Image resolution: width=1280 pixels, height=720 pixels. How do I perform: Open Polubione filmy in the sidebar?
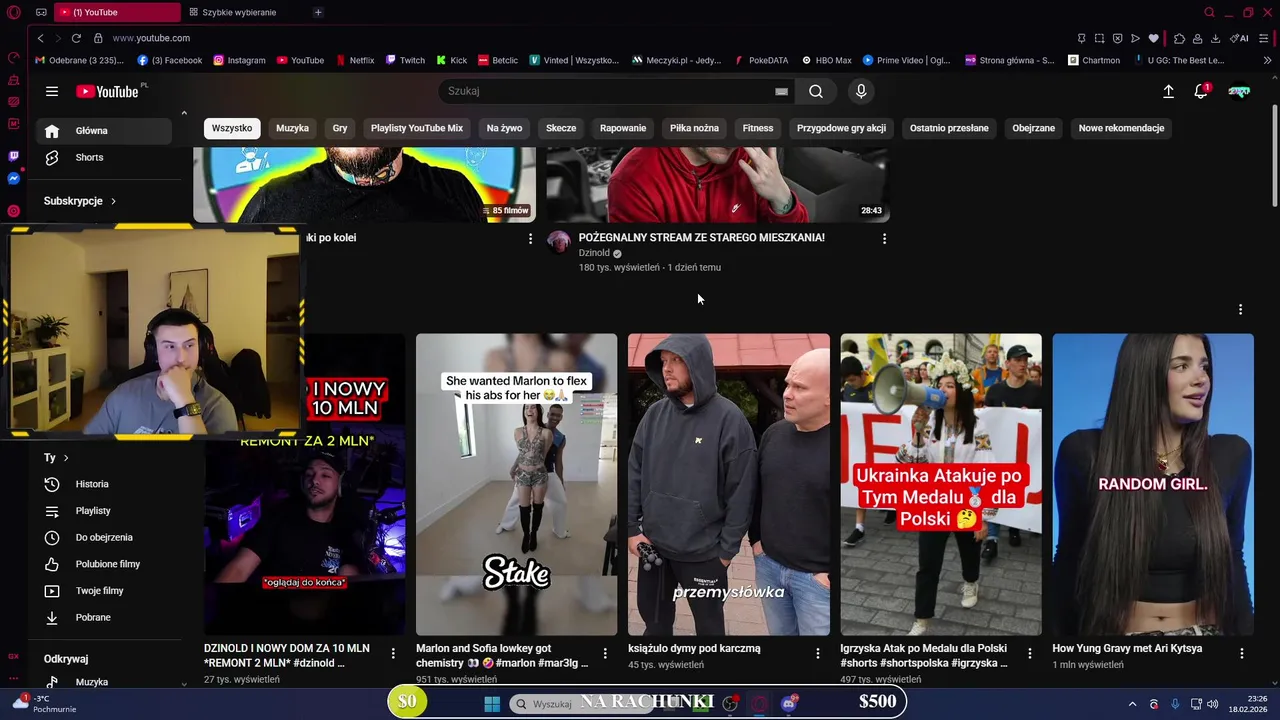105,564
